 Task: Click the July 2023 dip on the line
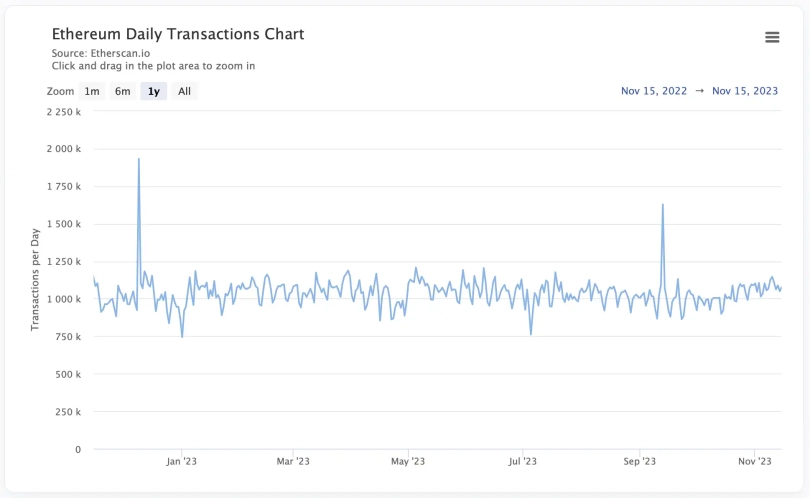click(531, 334)
